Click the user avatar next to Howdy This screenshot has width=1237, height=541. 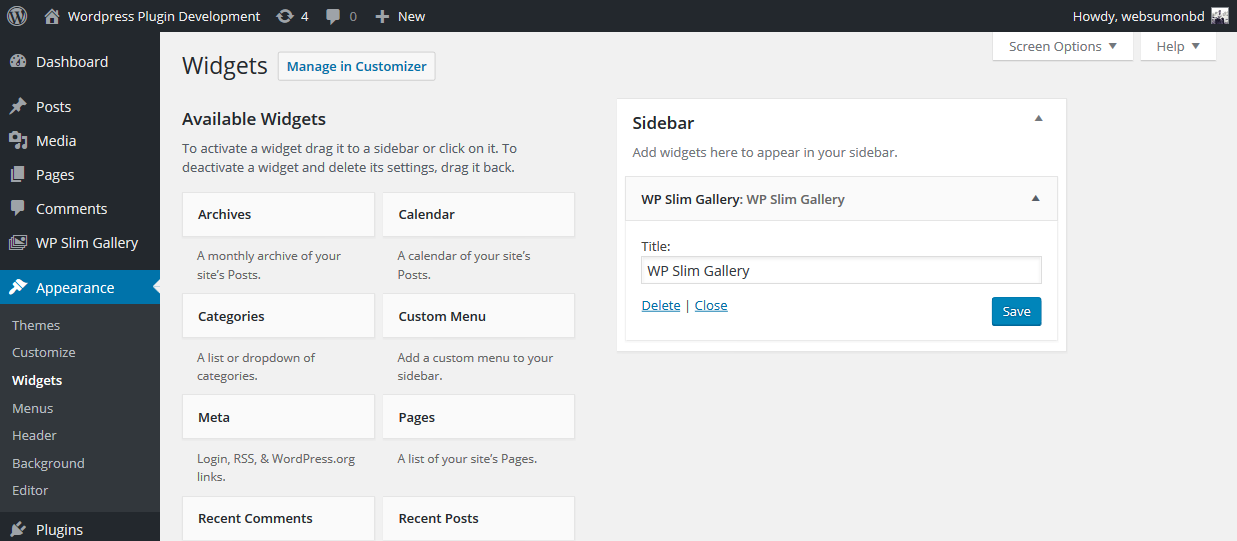(x=1219, y=16)
